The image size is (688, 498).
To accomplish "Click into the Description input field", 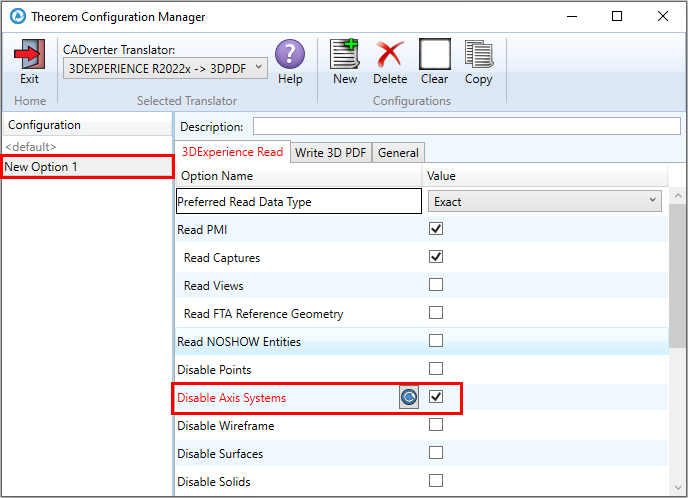I will [x=467, y=126].
